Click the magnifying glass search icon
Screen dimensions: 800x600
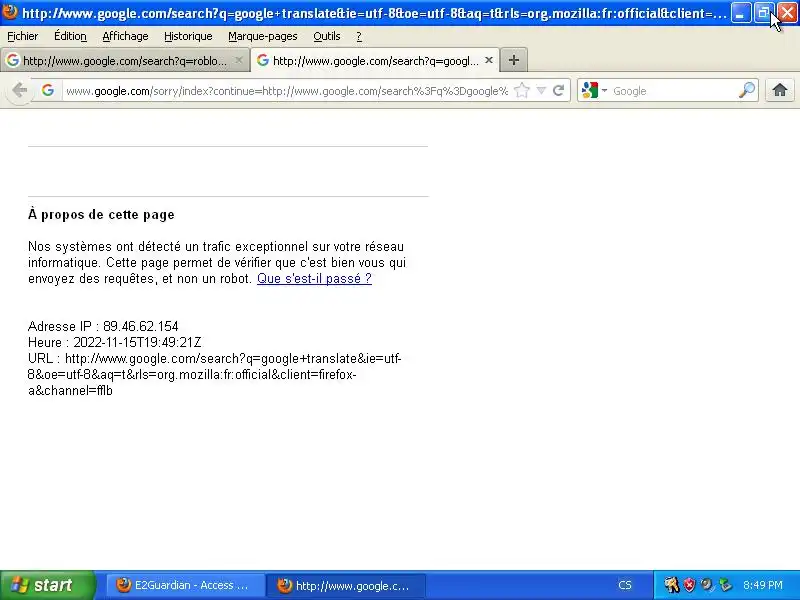746,91
